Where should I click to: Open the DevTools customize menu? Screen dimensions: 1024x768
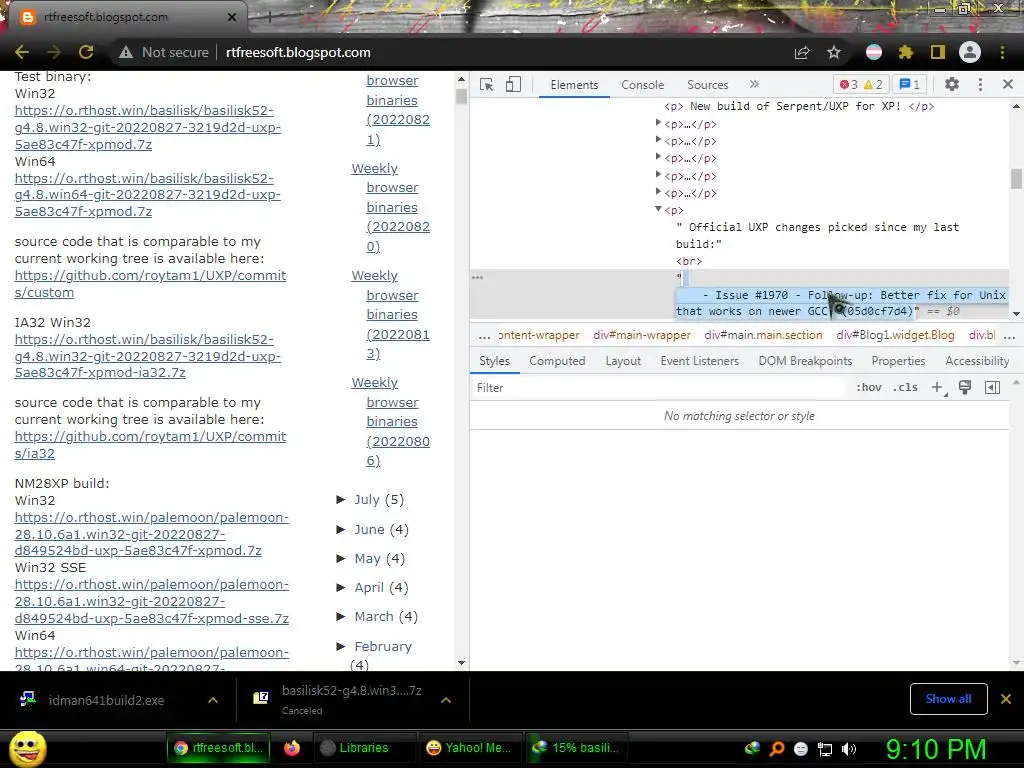[980, 84]
